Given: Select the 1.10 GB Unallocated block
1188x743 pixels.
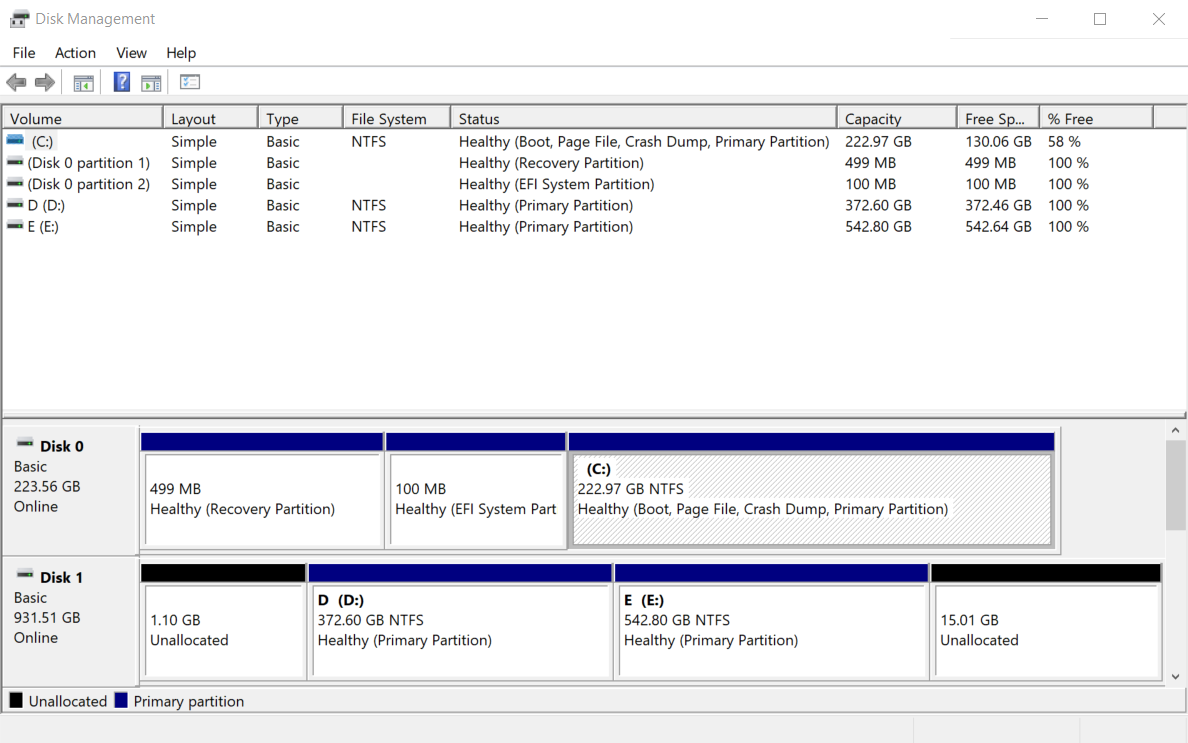Looking at the screenshot, I should pos(223,629).
